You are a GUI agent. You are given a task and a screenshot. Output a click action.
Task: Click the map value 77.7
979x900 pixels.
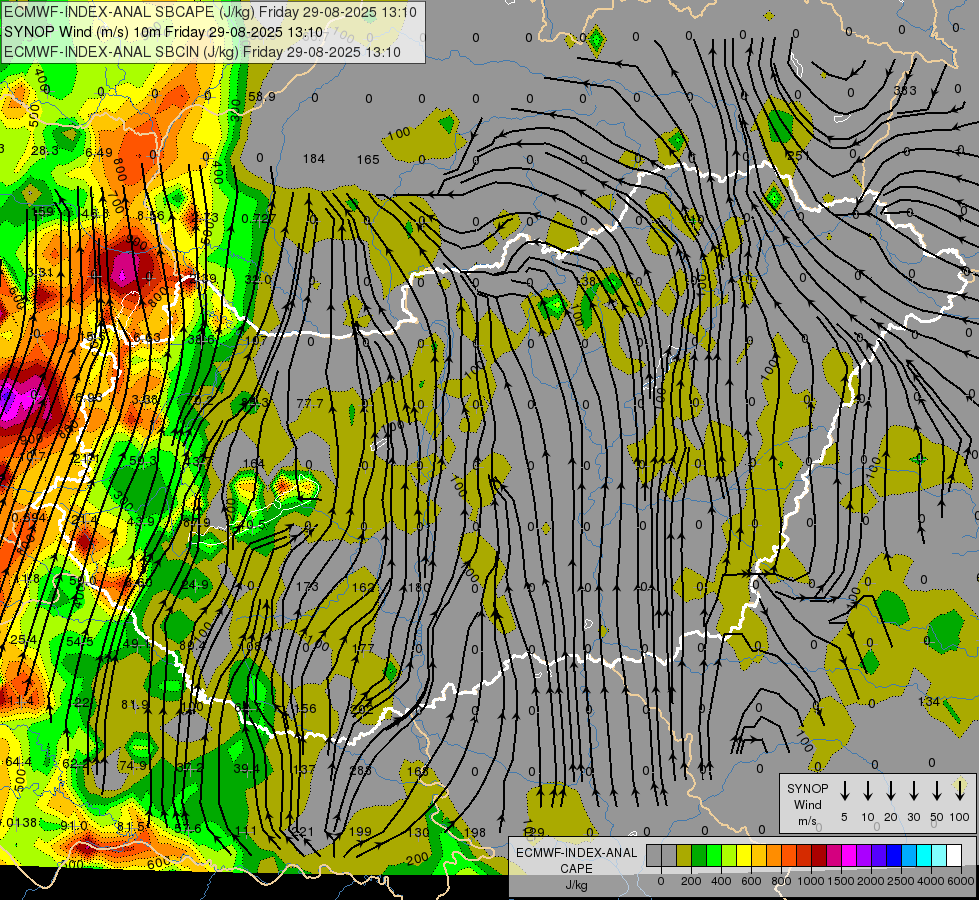[x=310, y=403]
